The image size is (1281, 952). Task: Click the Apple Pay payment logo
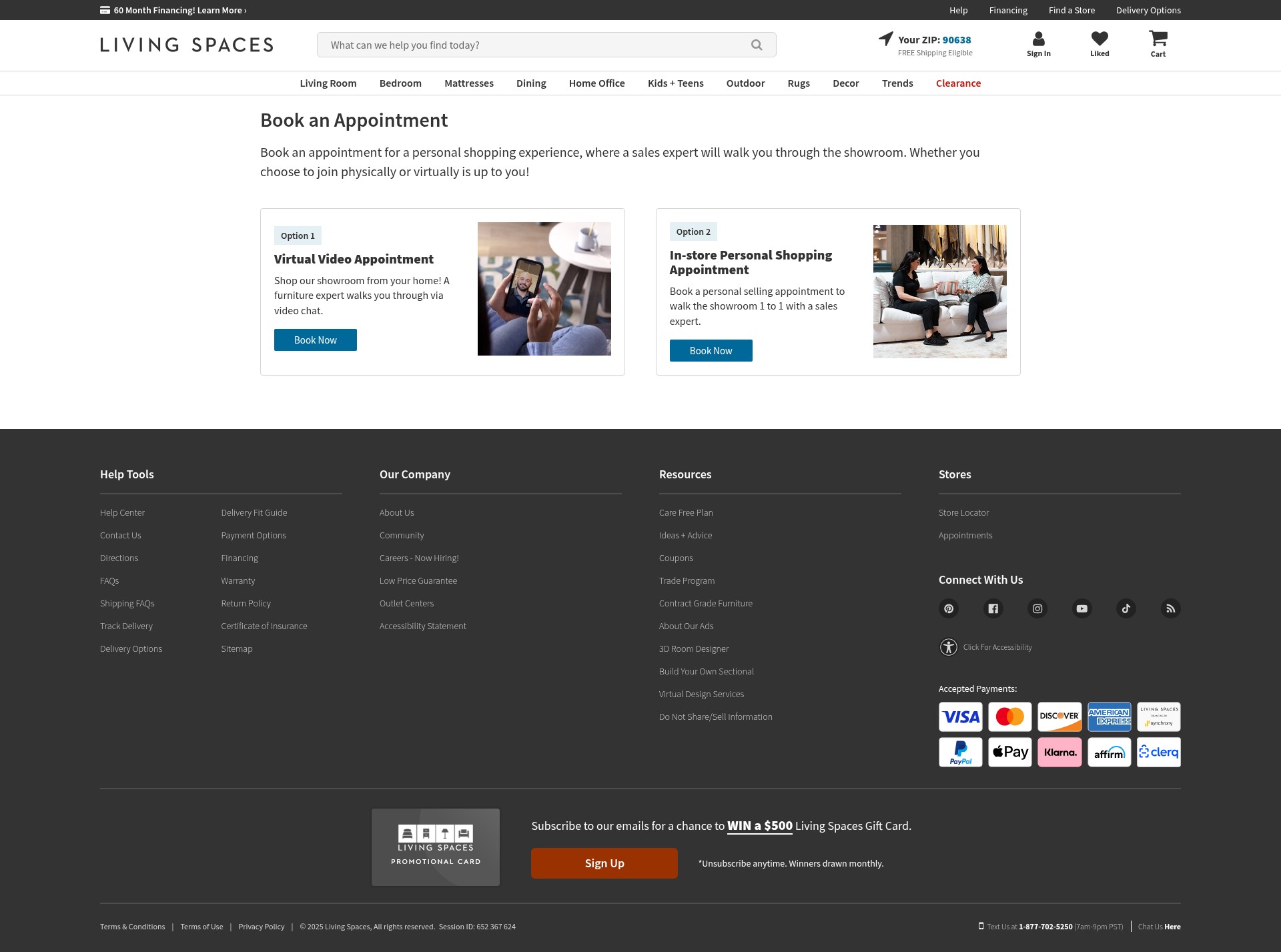click(x=1010, y=752)
